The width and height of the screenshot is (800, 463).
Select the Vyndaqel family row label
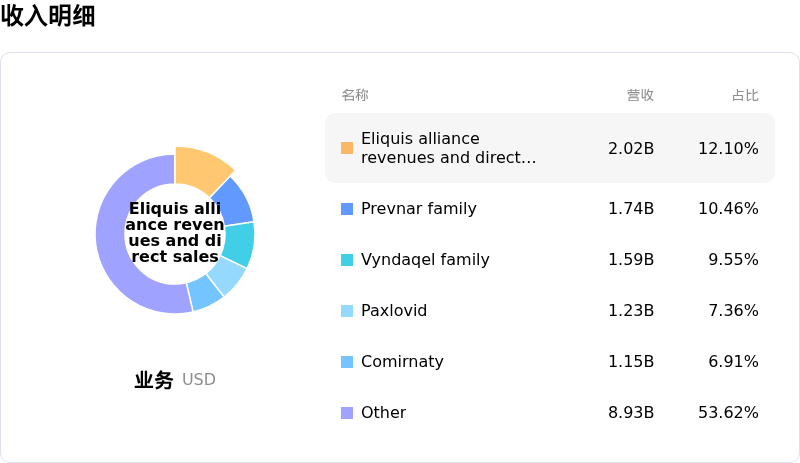click(x=425, y=260)
